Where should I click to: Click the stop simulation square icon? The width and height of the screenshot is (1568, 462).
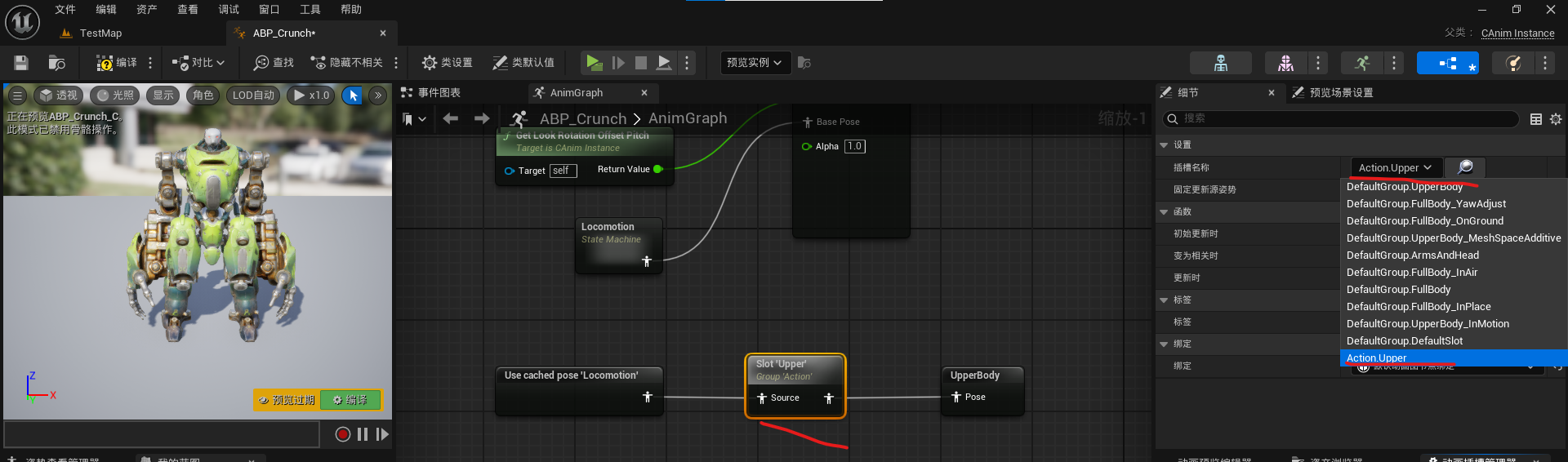pos(641,63)
